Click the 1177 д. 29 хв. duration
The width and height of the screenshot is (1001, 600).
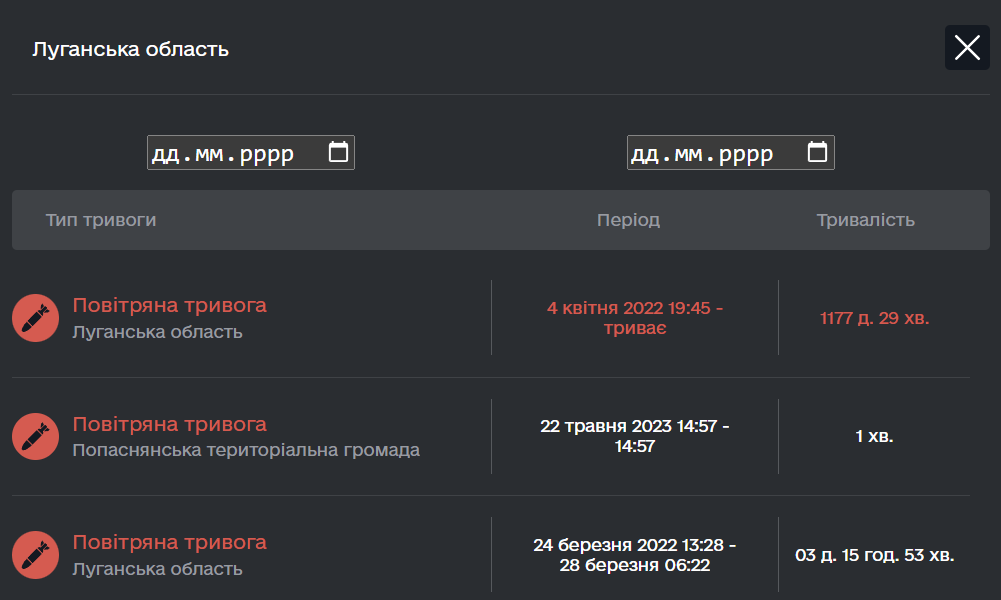coord(874,318)
